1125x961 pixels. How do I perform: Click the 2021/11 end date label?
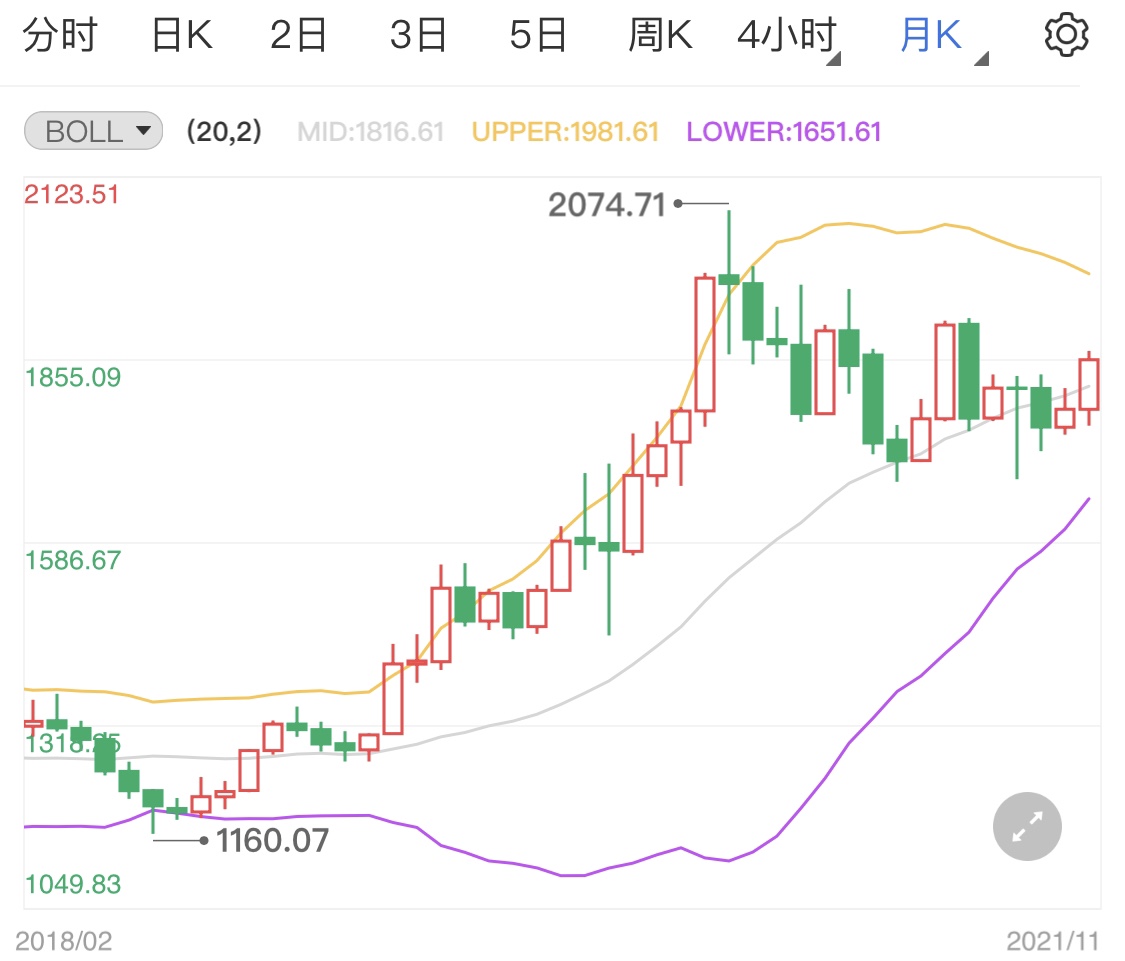(1053, 941)
